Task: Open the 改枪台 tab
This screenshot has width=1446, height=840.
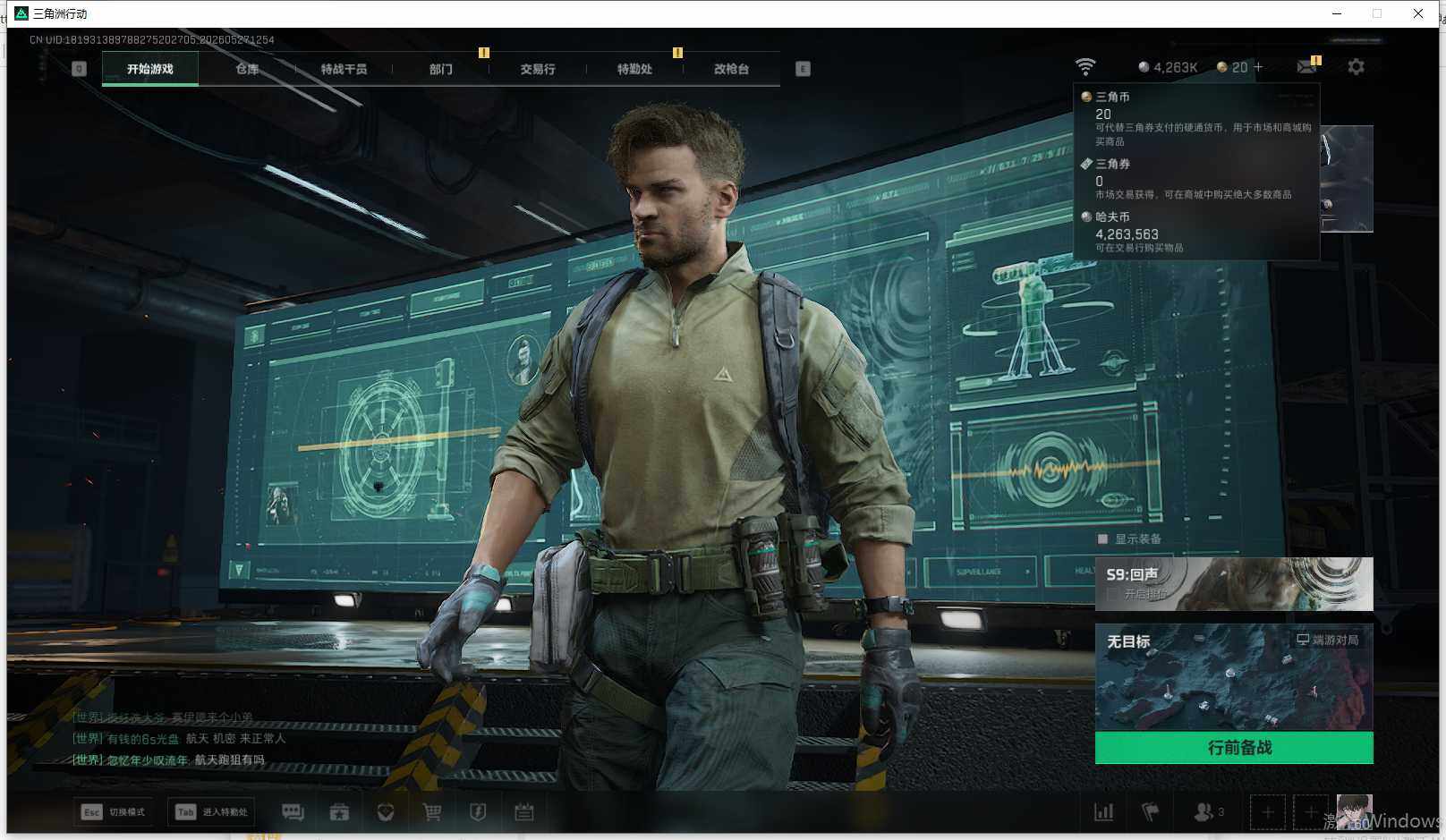Action: pyautogui.click(x=731, y=69)
